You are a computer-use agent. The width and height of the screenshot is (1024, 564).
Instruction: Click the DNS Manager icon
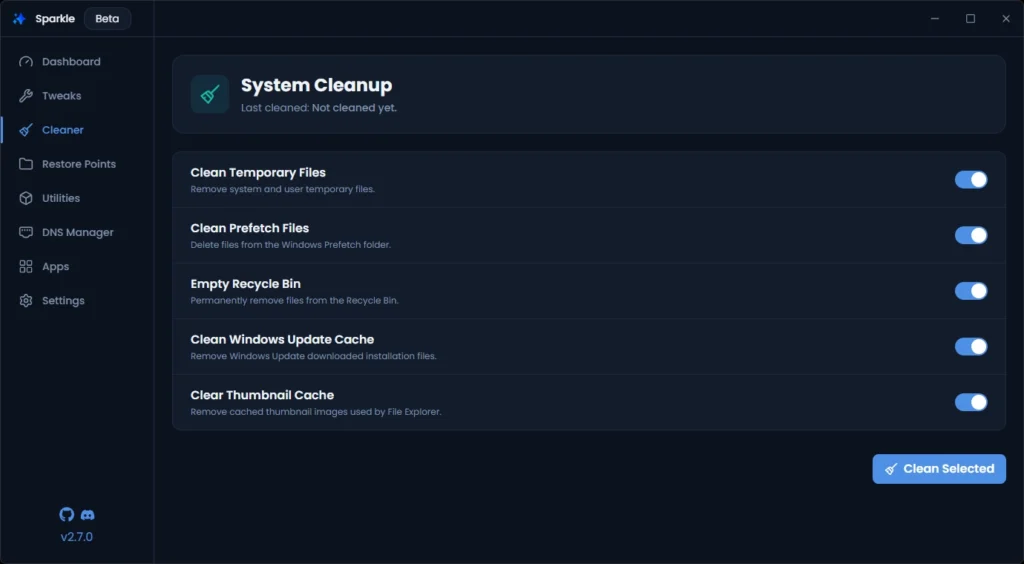click(26, 232)
